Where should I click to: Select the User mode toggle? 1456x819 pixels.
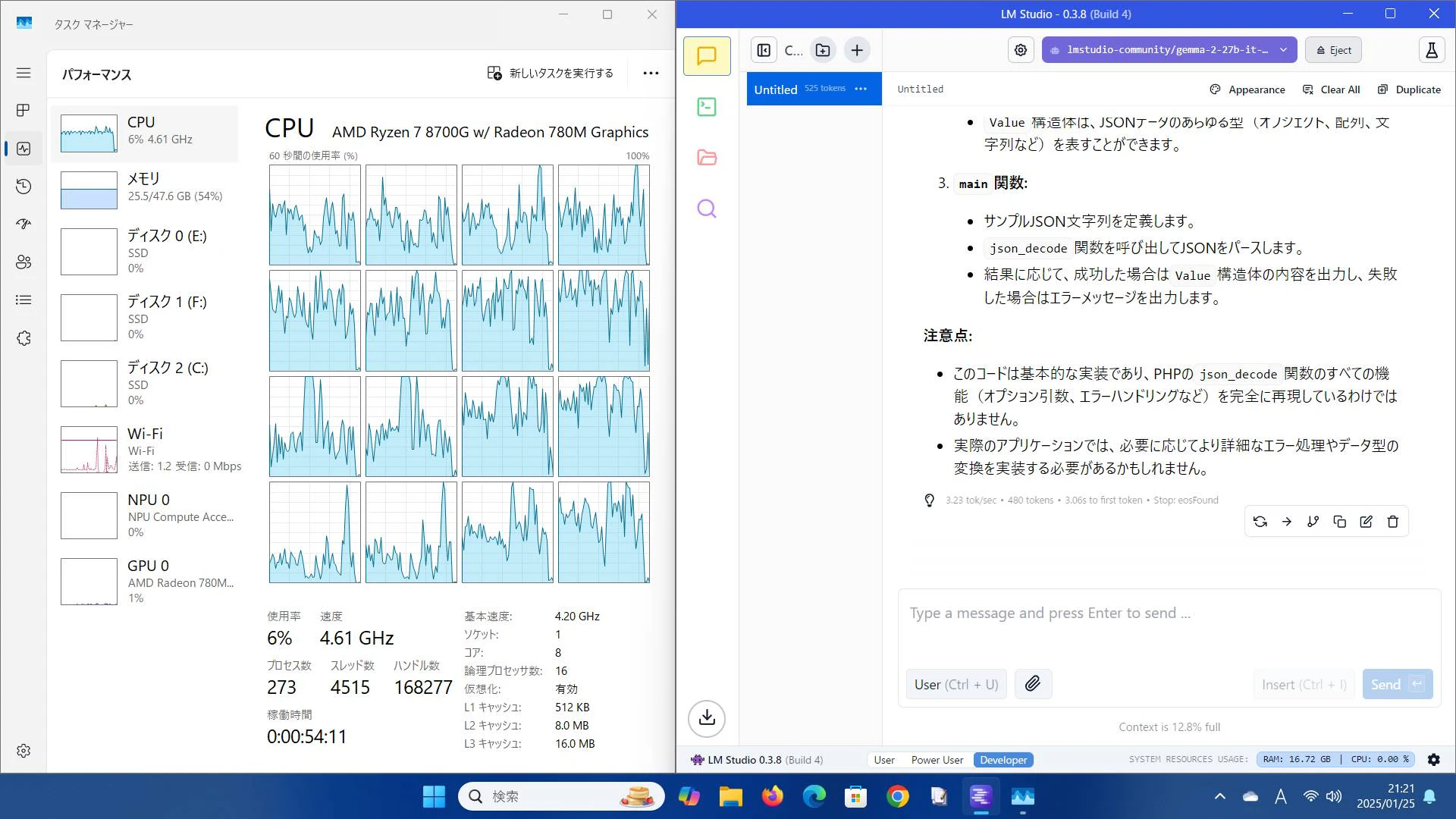point(884,760)
